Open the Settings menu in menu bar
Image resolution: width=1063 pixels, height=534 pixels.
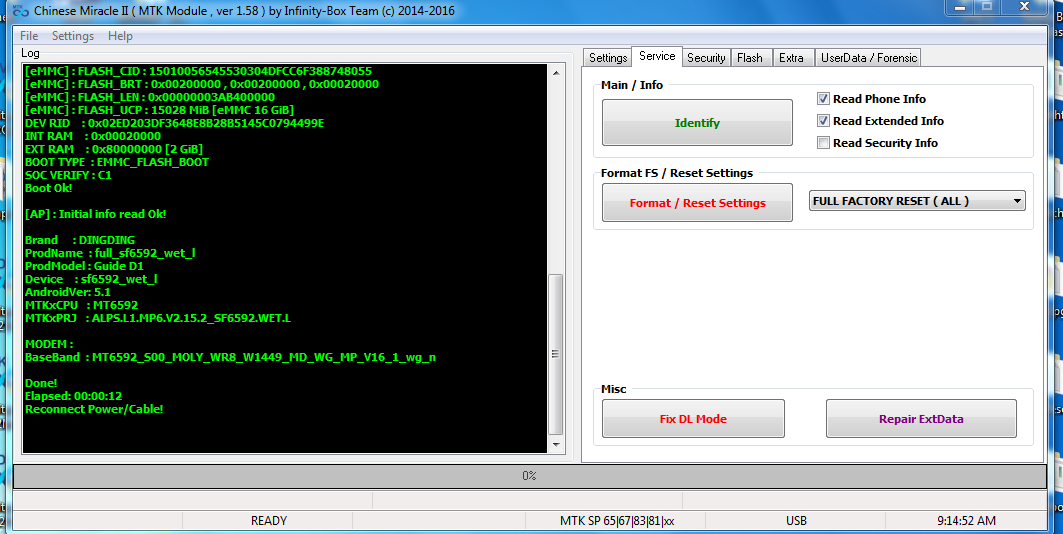[73, 36]
